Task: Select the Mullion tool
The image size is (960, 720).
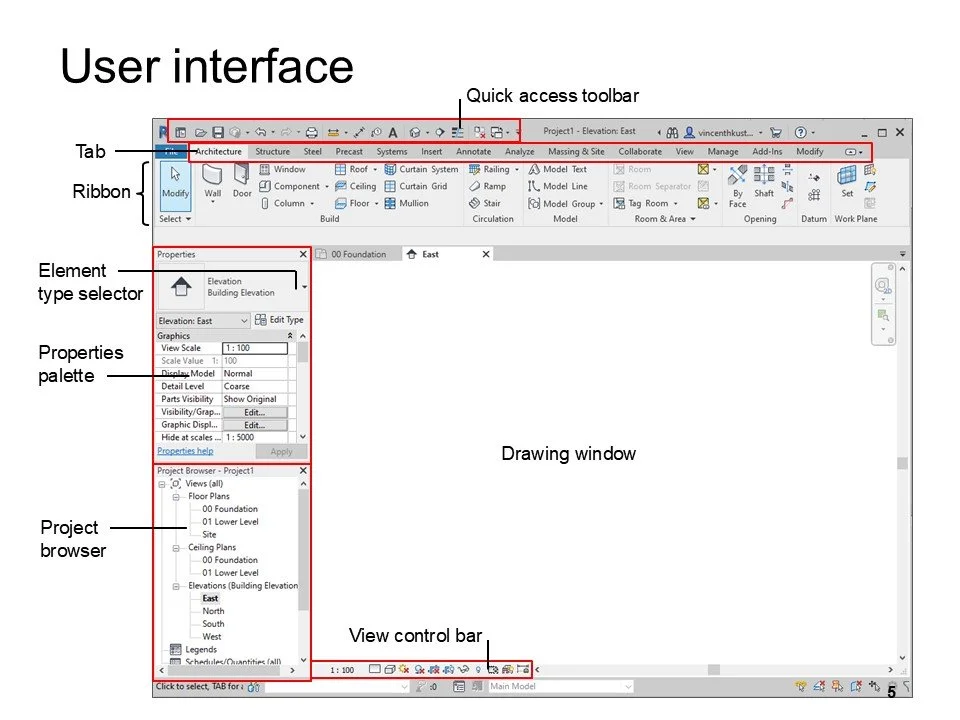Action: 407,203
